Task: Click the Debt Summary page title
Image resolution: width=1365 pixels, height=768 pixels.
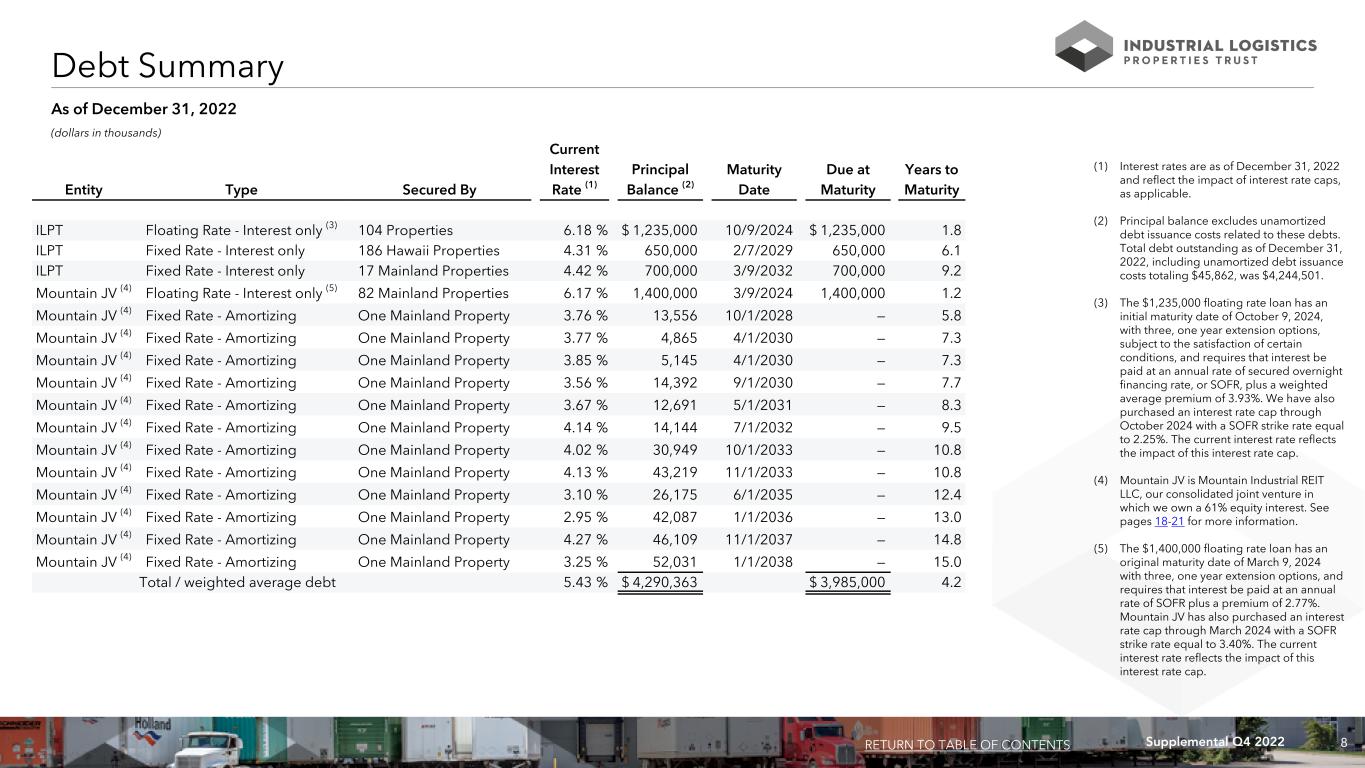Action: click(x=168, y=67)
